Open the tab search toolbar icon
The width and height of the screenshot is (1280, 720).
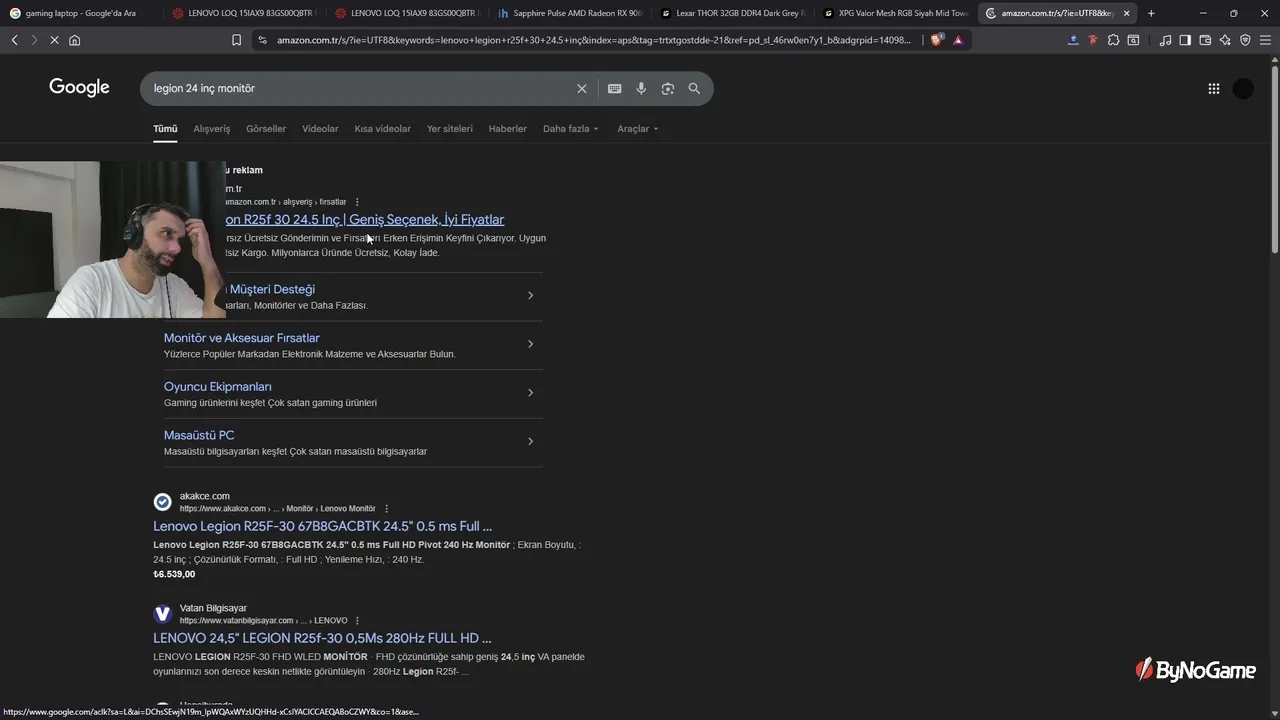click(1133, 40)
